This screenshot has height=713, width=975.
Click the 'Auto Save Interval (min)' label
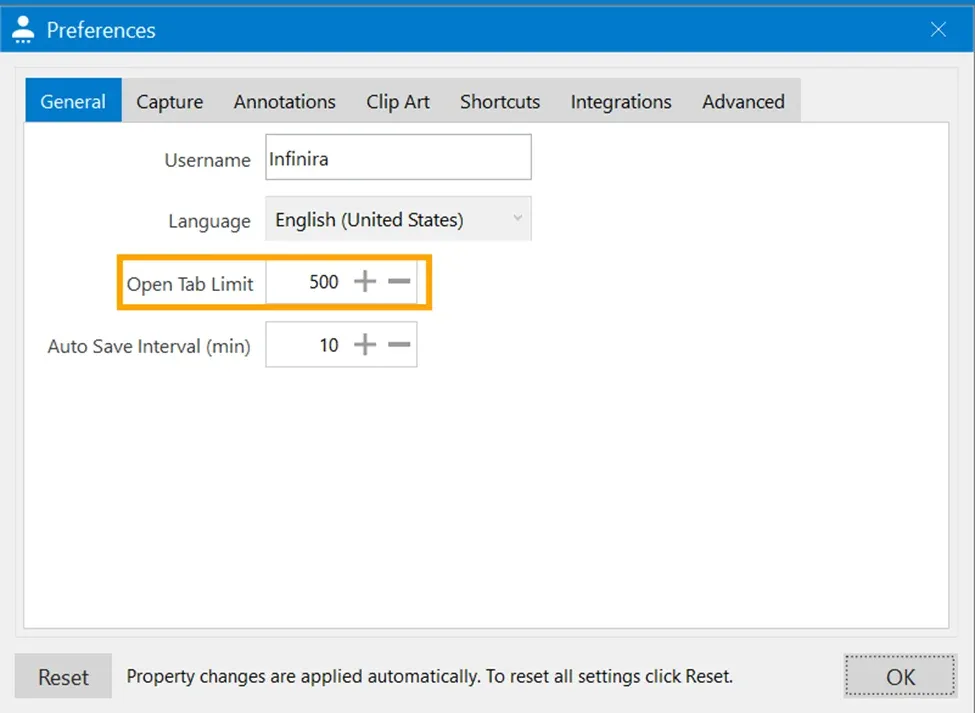click(x=149, y=346)
